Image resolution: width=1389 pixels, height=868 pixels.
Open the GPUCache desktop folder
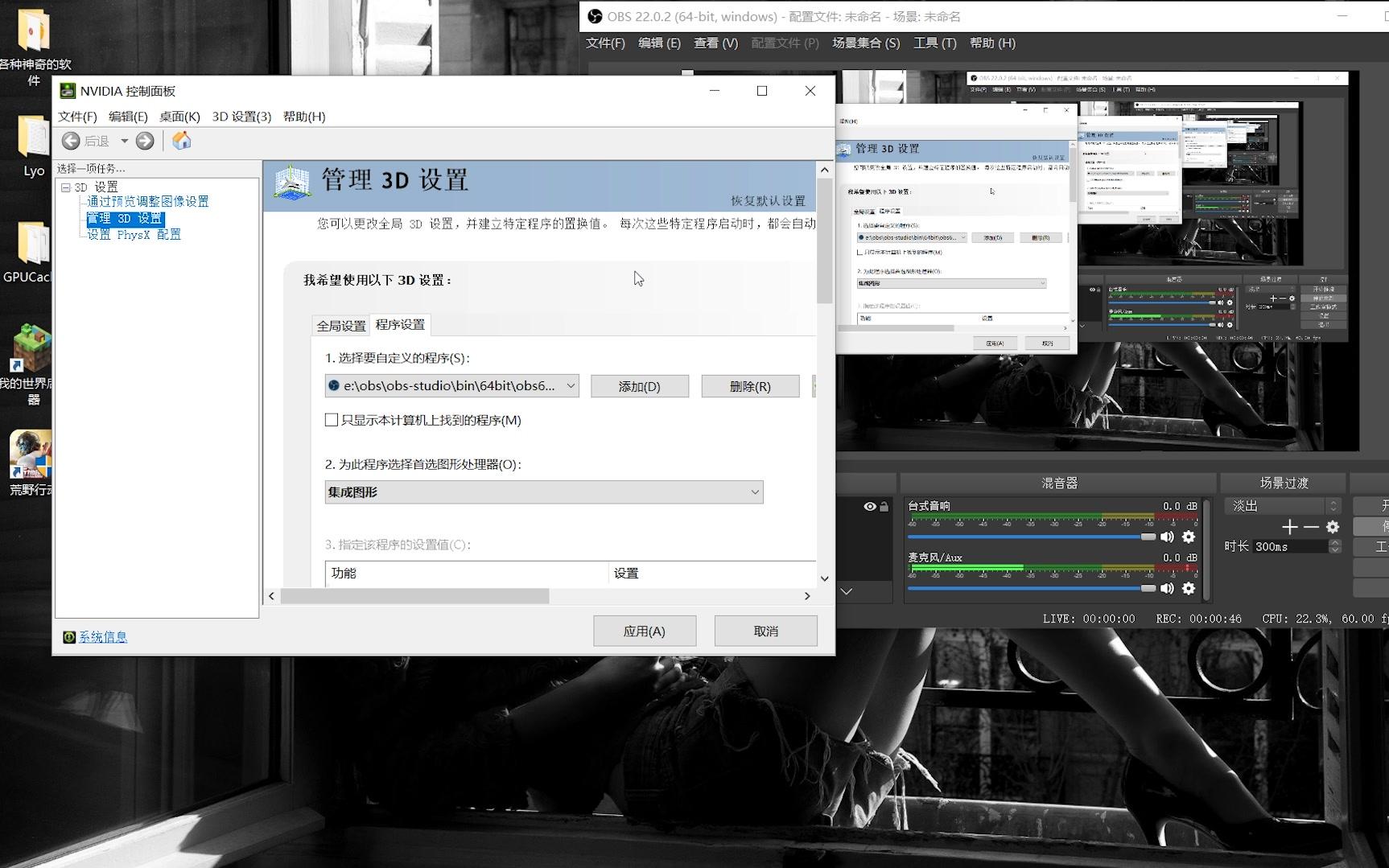[x=28, y=252]
